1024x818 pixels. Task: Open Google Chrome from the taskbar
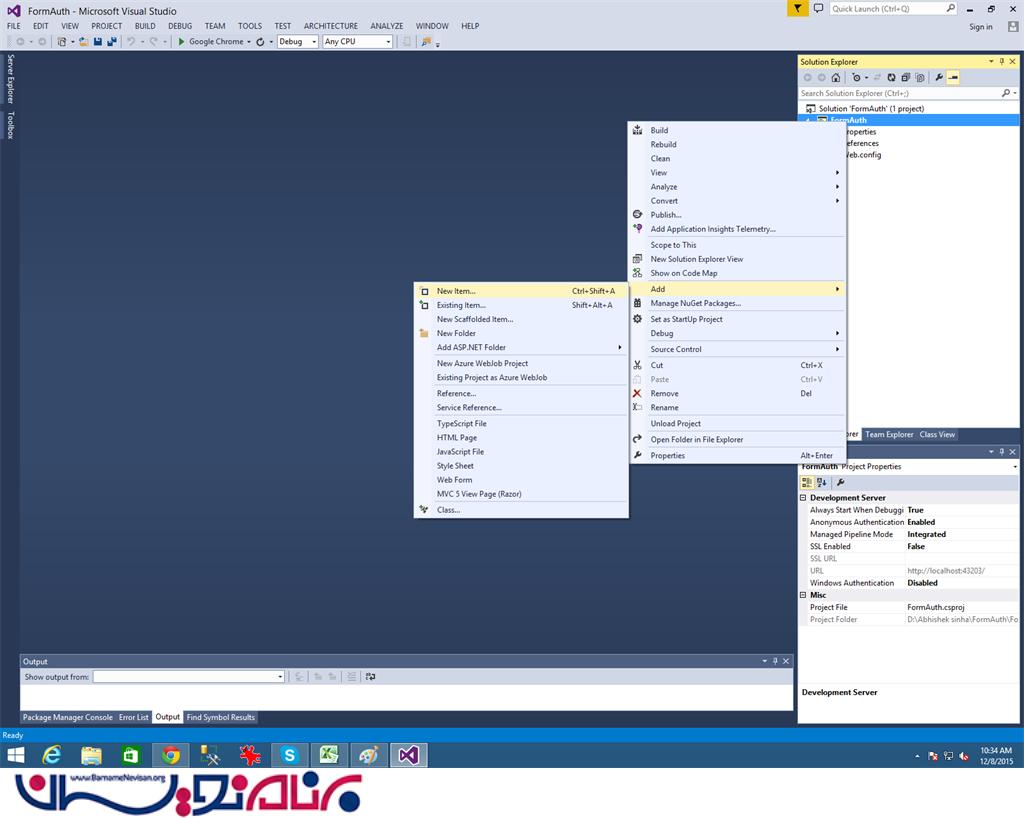click(x=171, y=755)
